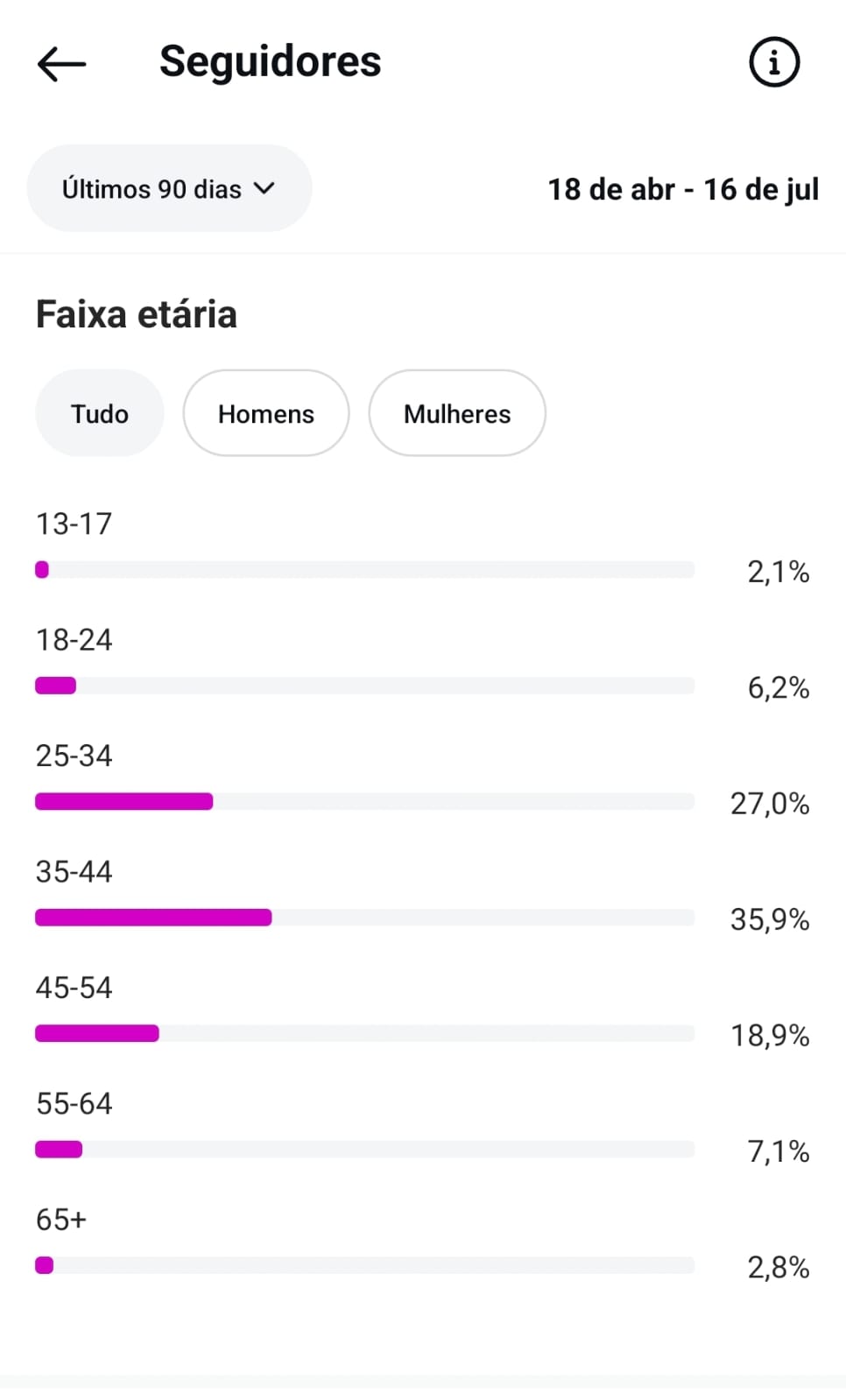Viewport: 846px width, 1400px height.
Task: Click the Seguidores page title
Action: [270, 62]
